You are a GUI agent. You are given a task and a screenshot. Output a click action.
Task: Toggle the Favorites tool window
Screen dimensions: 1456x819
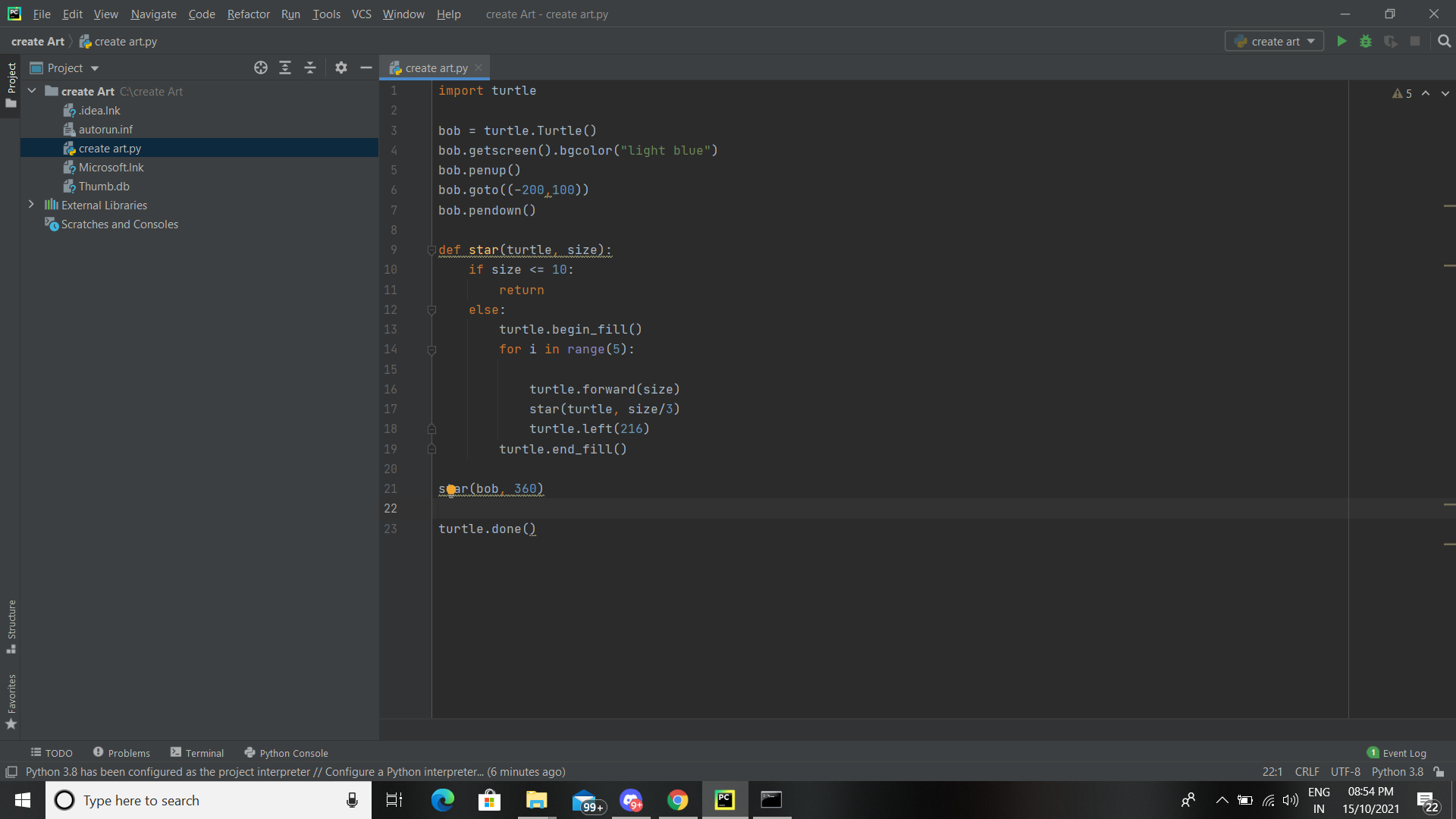11,701
